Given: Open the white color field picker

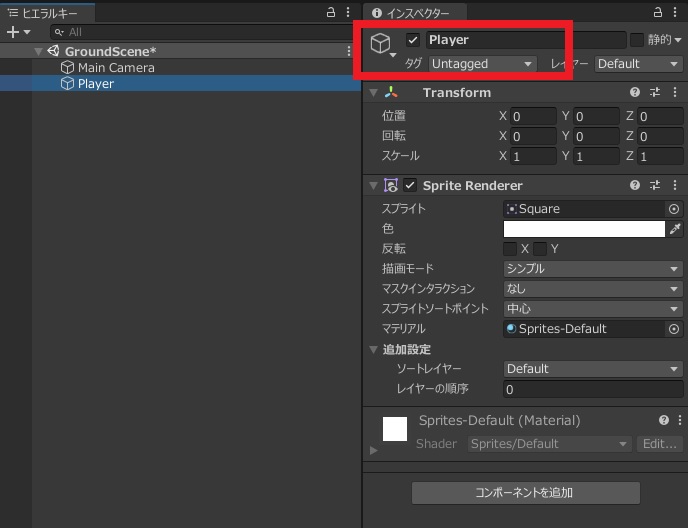Looking at the screenshot, I should [584, 229].
